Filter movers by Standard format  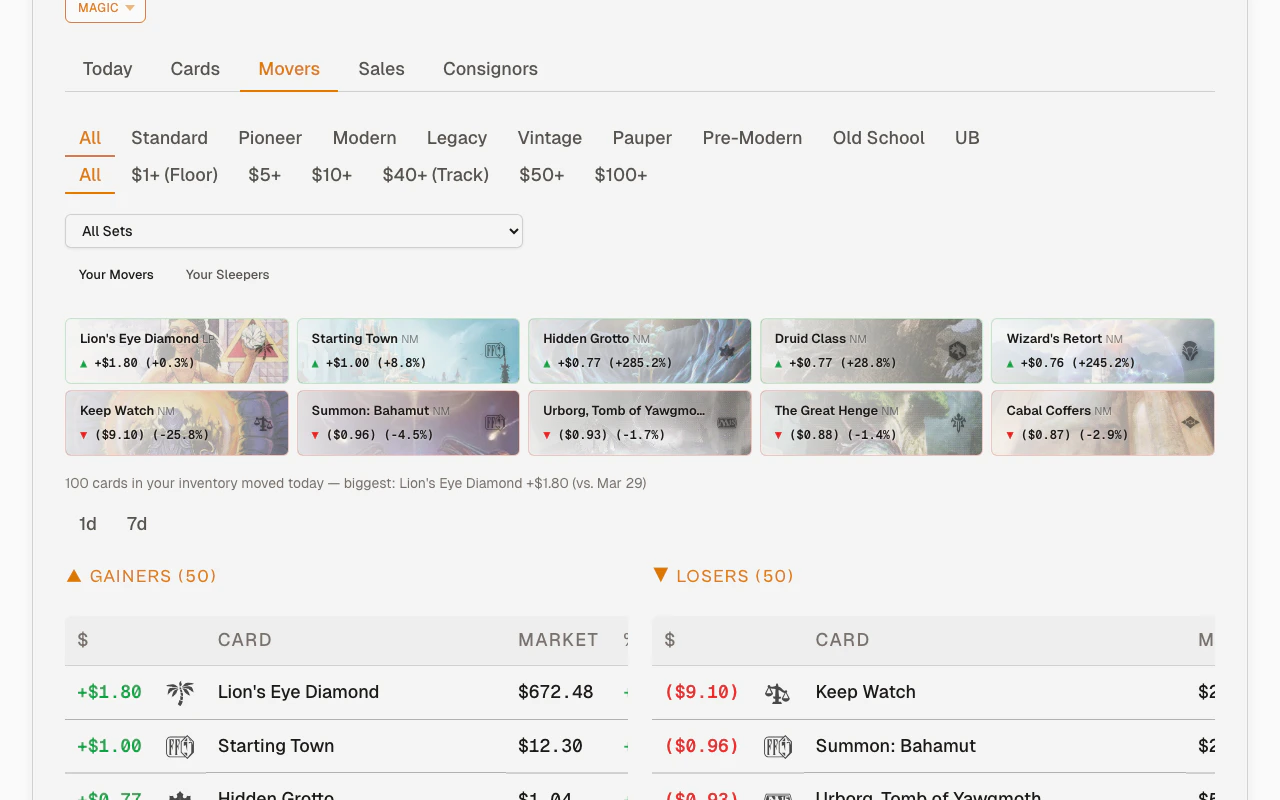[169, 138]
